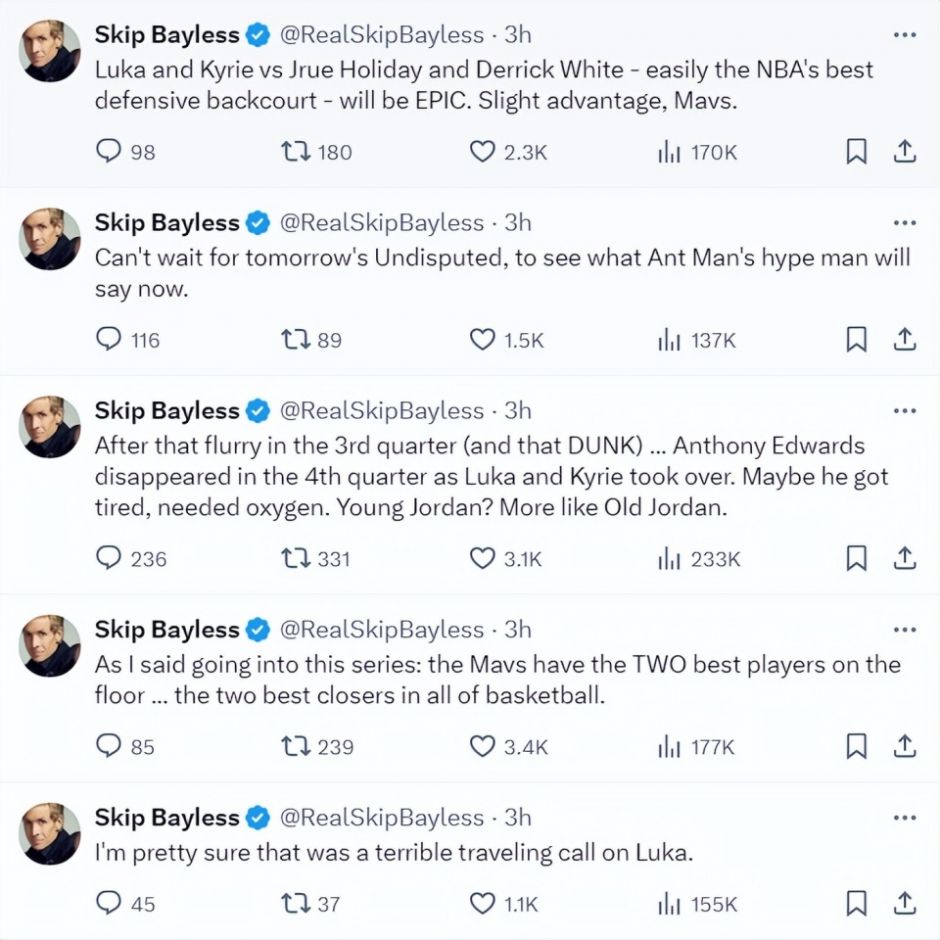940x940 pixels.
Task: Open more options on the first tweet
Action: [904, 35]
